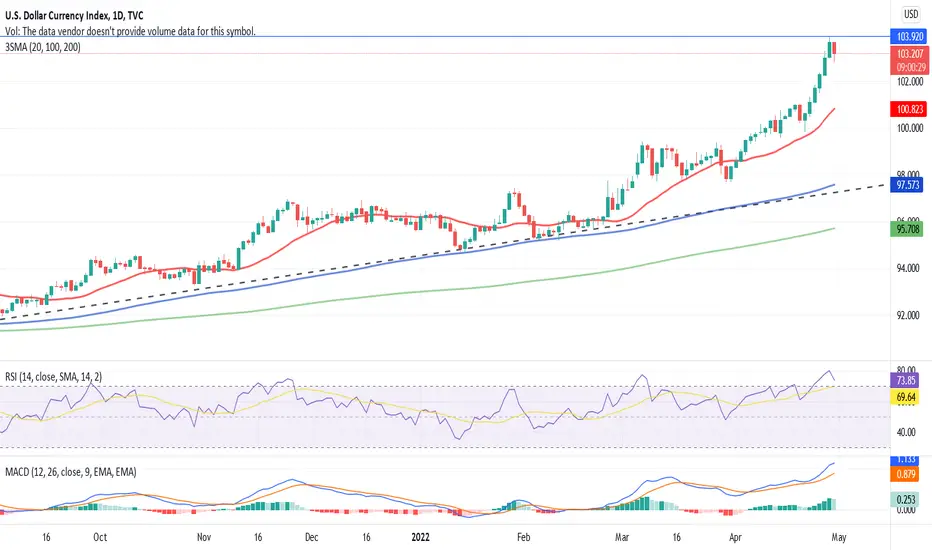This screenshot has width=932, height=550.
Task: Open the USD currency selector
Action: click(x=911, y=14)
